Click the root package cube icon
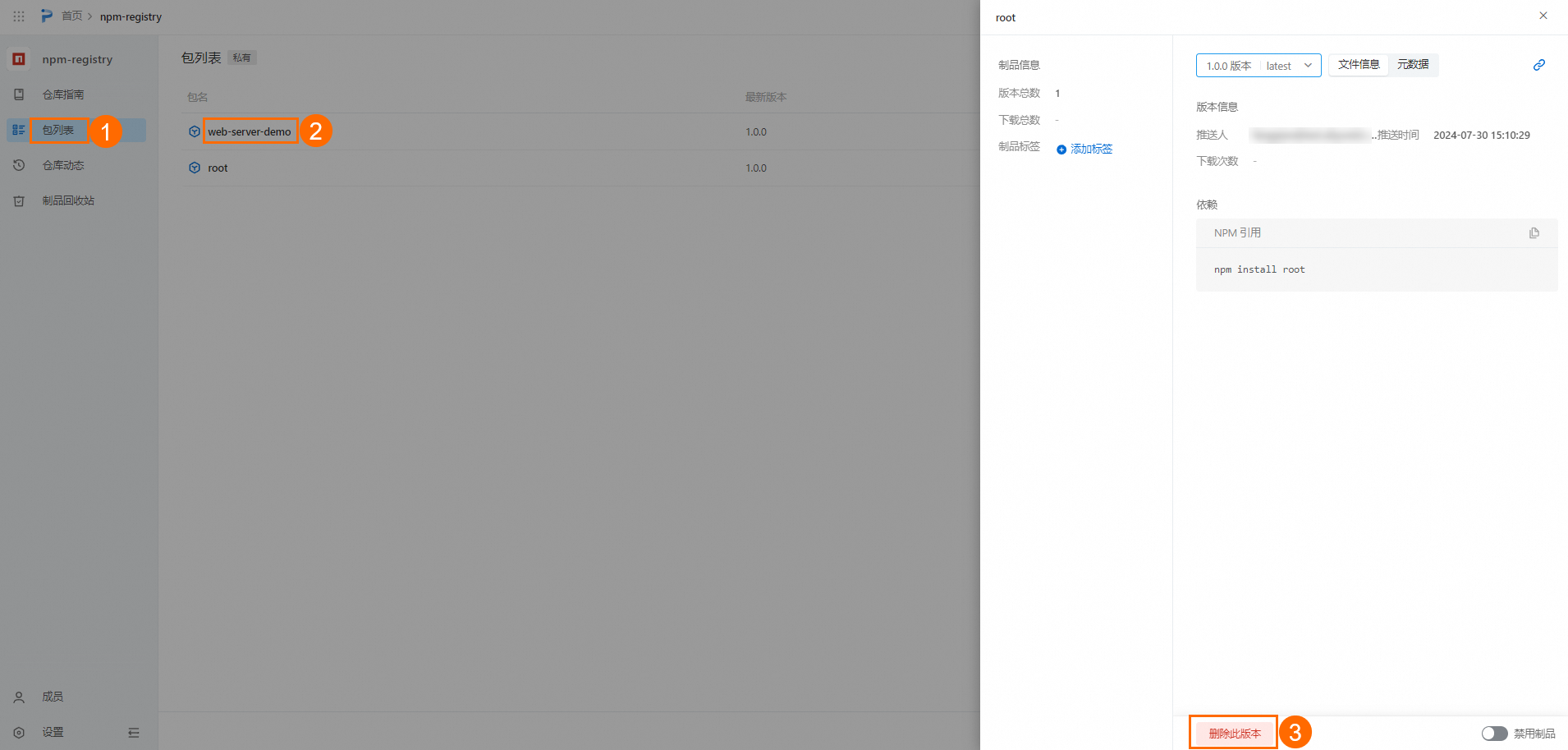1568x750 pixels. point(195,168)
